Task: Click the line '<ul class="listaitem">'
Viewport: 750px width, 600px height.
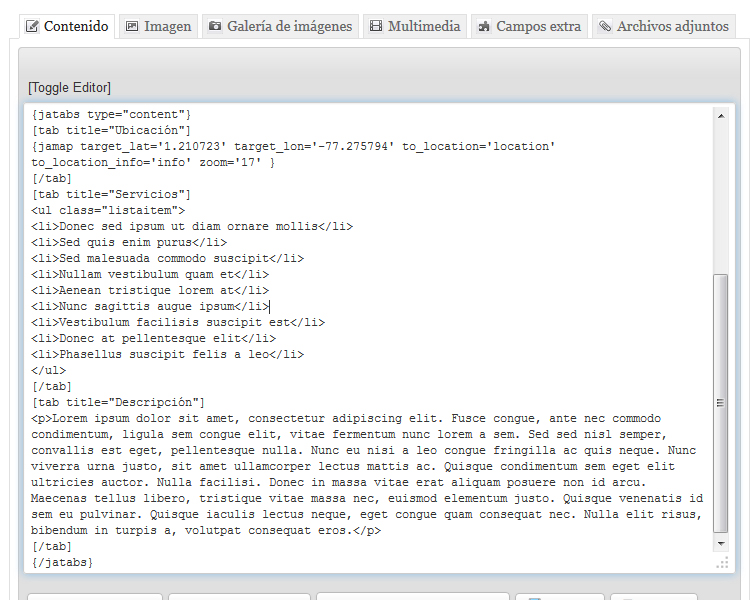Action: 108,211
